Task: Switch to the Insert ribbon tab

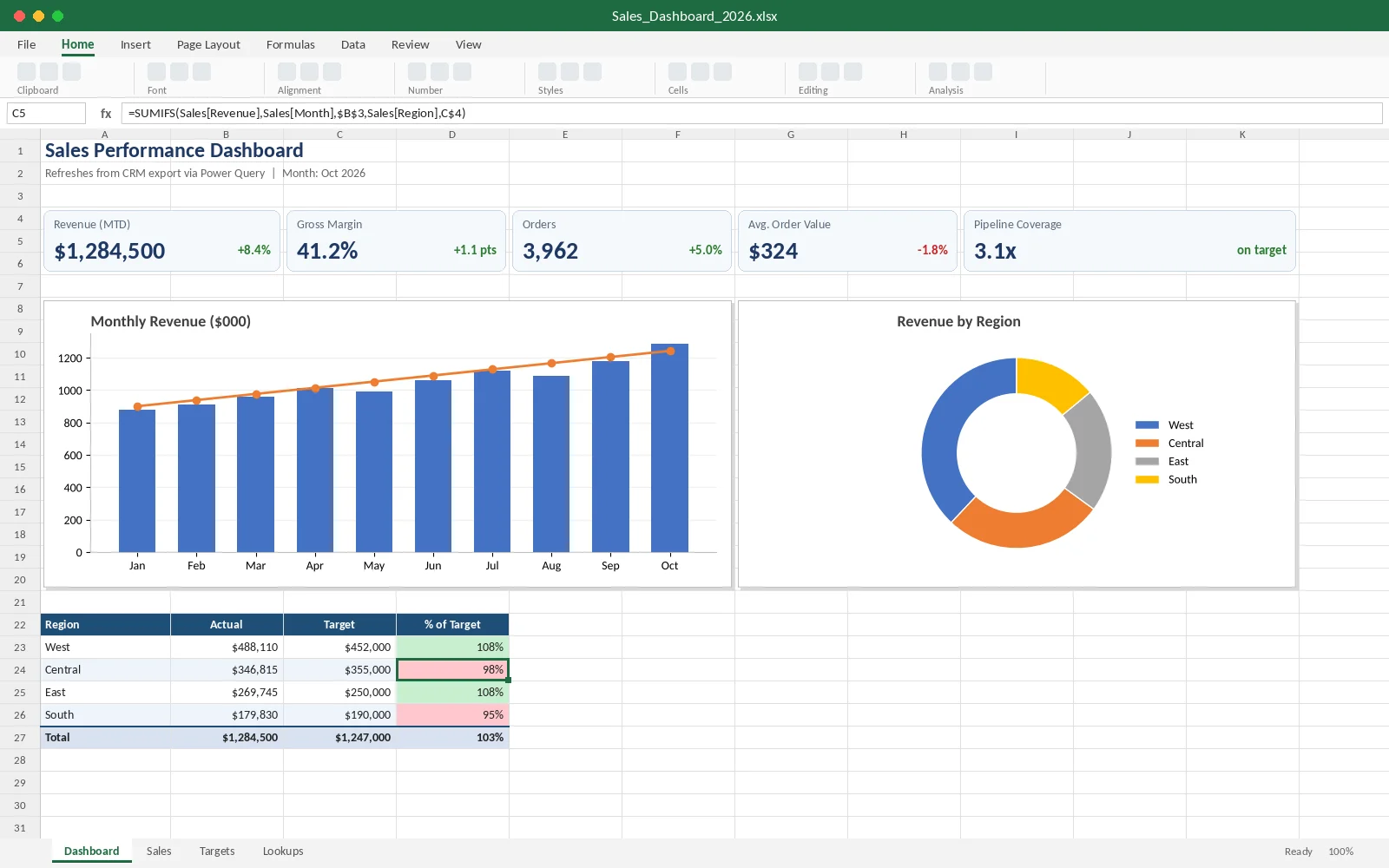Action: [x=135, y=44]
